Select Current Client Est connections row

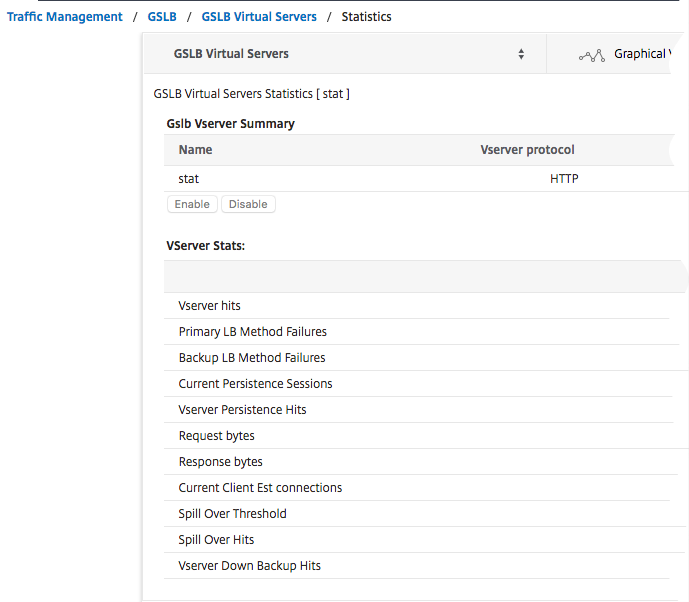pos(417,487)
